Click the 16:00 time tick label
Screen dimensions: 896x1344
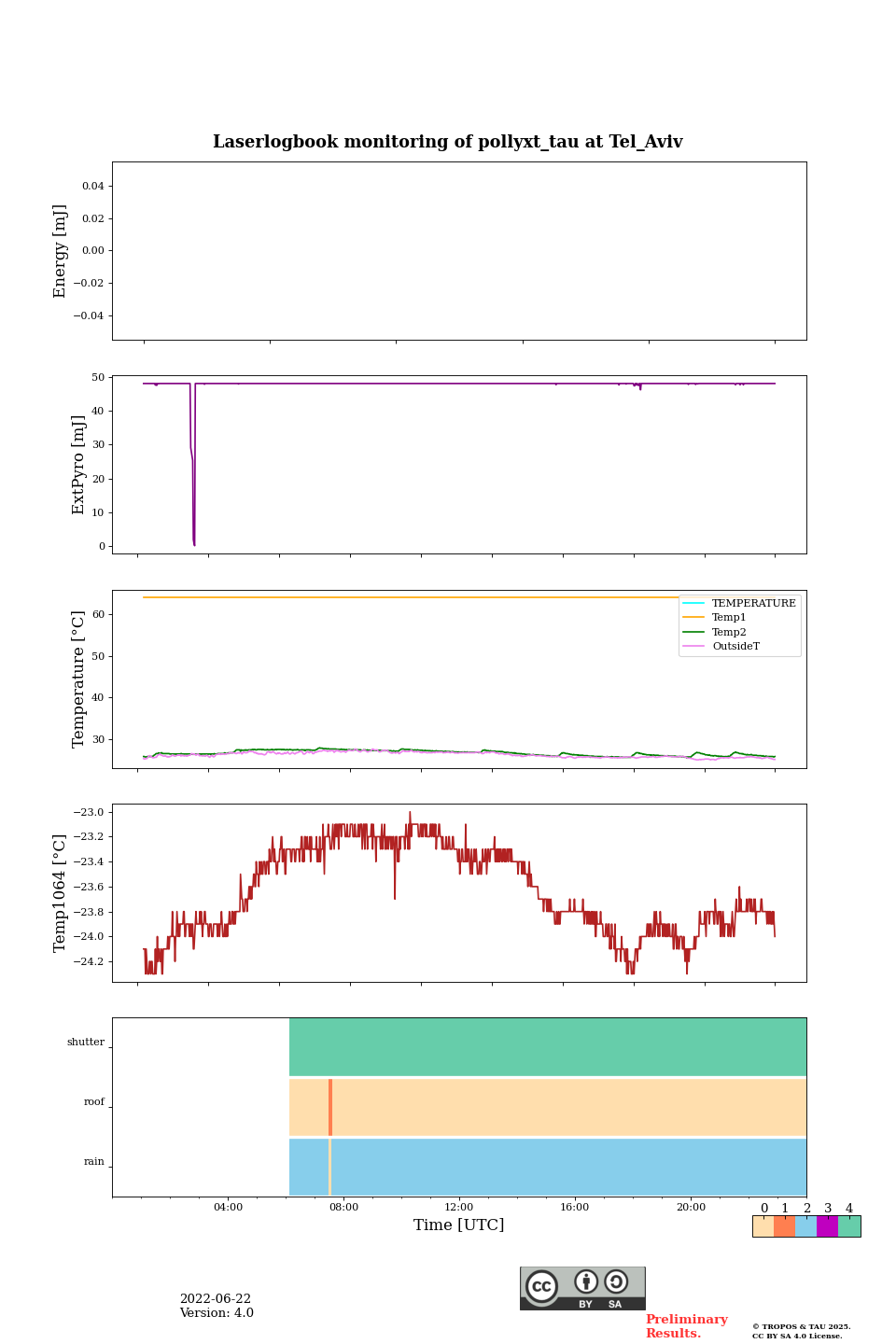575,1208
